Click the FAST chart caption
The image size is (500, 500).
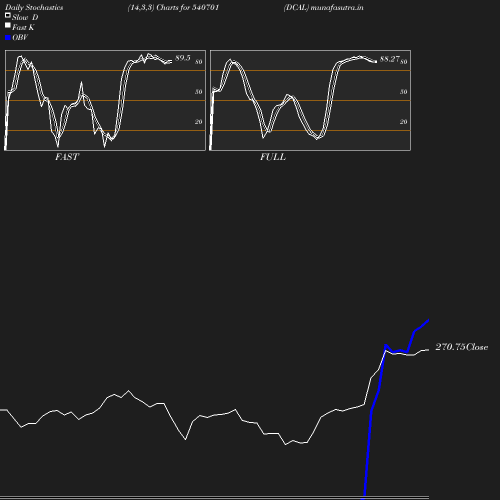67,157
